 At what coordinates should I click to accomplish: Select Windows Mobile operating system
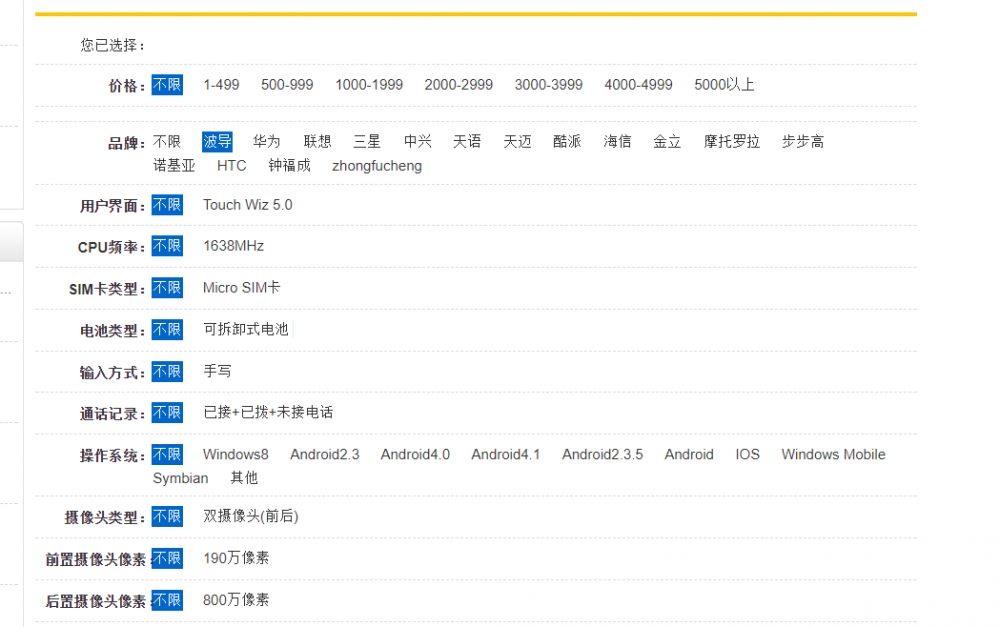pyautogui.click(x=833, y=454)
